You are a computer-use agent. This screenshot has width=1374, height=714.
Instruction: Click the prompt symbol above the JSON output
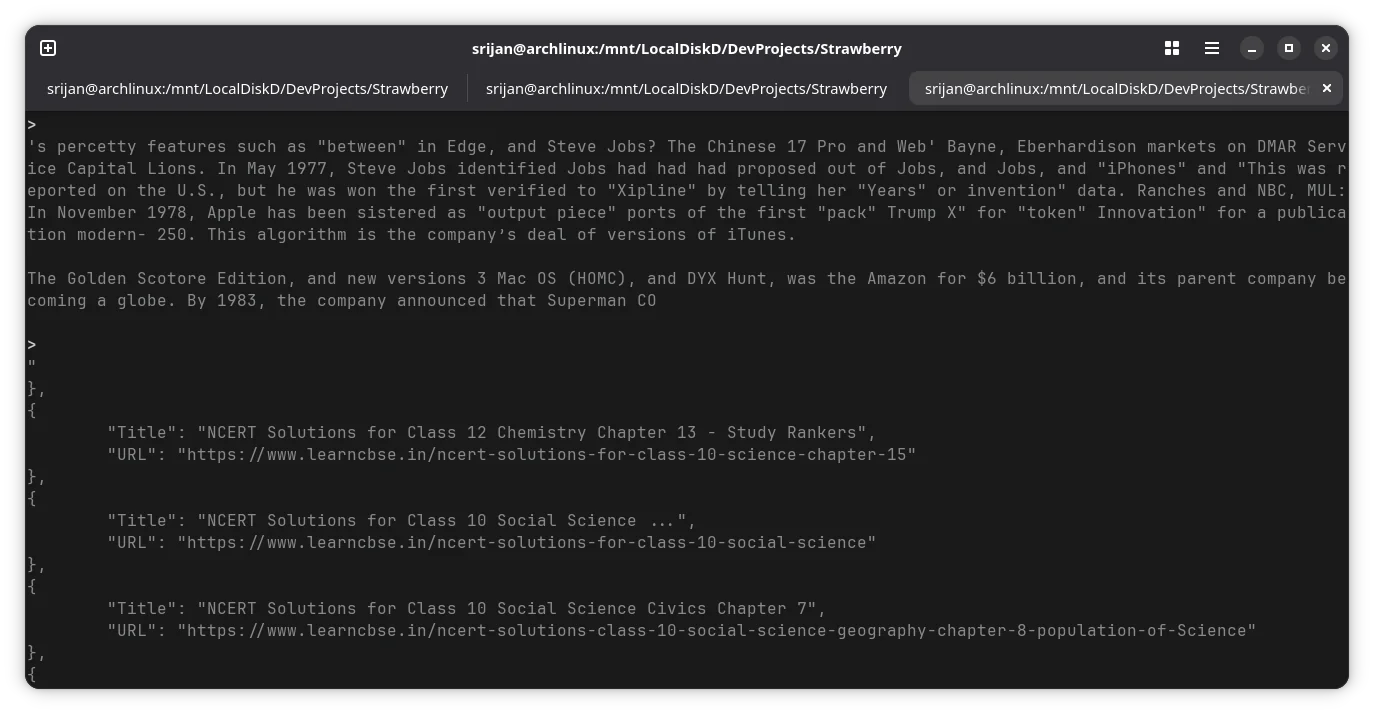coord(32,345)
